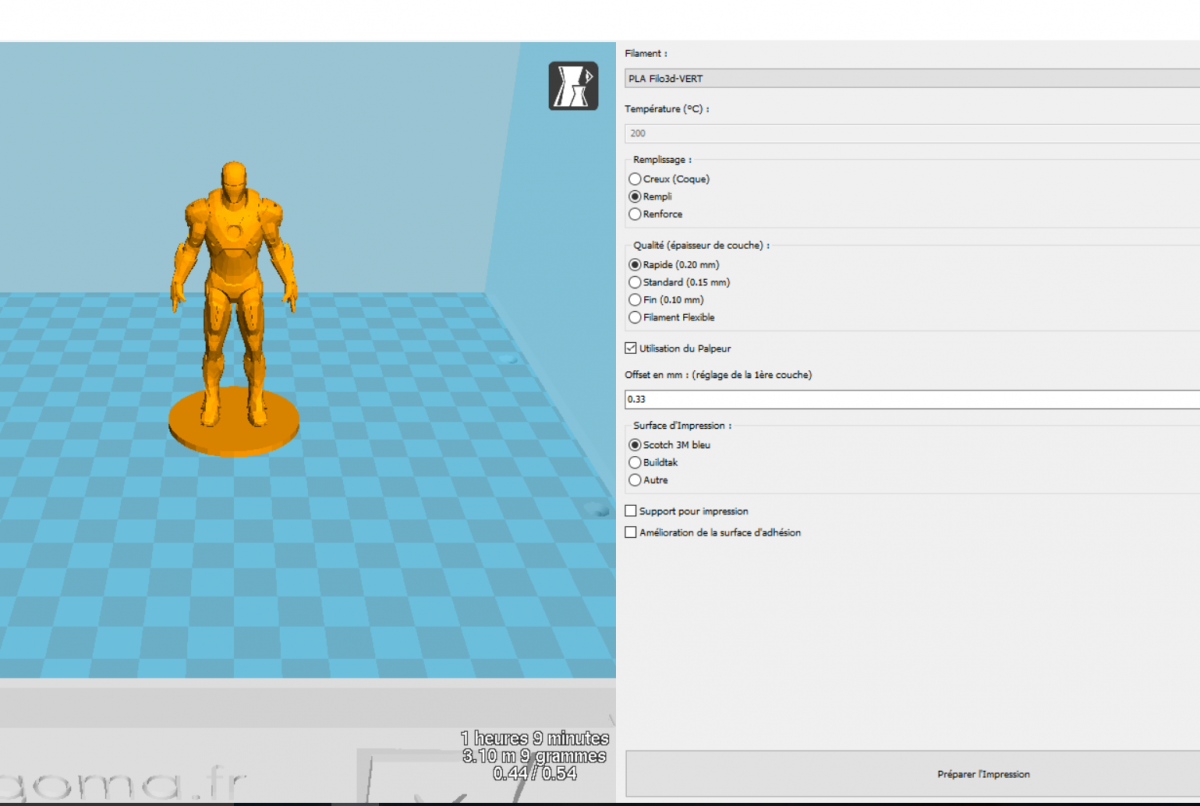Click the 3.10 m 9 grammes text
The width and height of the screenshot is (1200, 806).
coord(535,756)
